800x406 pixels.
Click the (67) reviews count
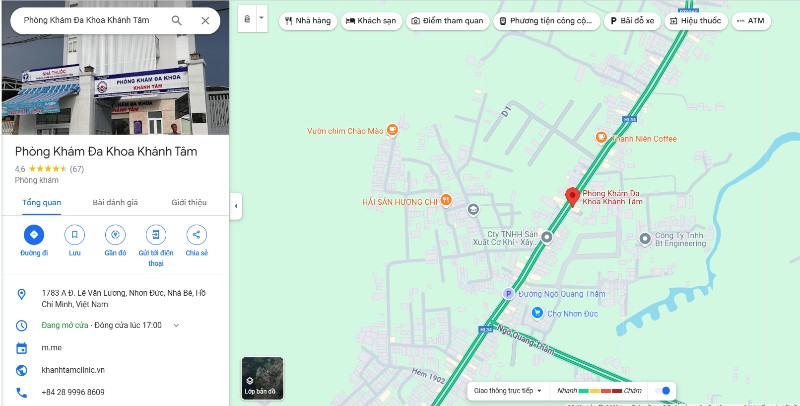click(x=77, y=169)
